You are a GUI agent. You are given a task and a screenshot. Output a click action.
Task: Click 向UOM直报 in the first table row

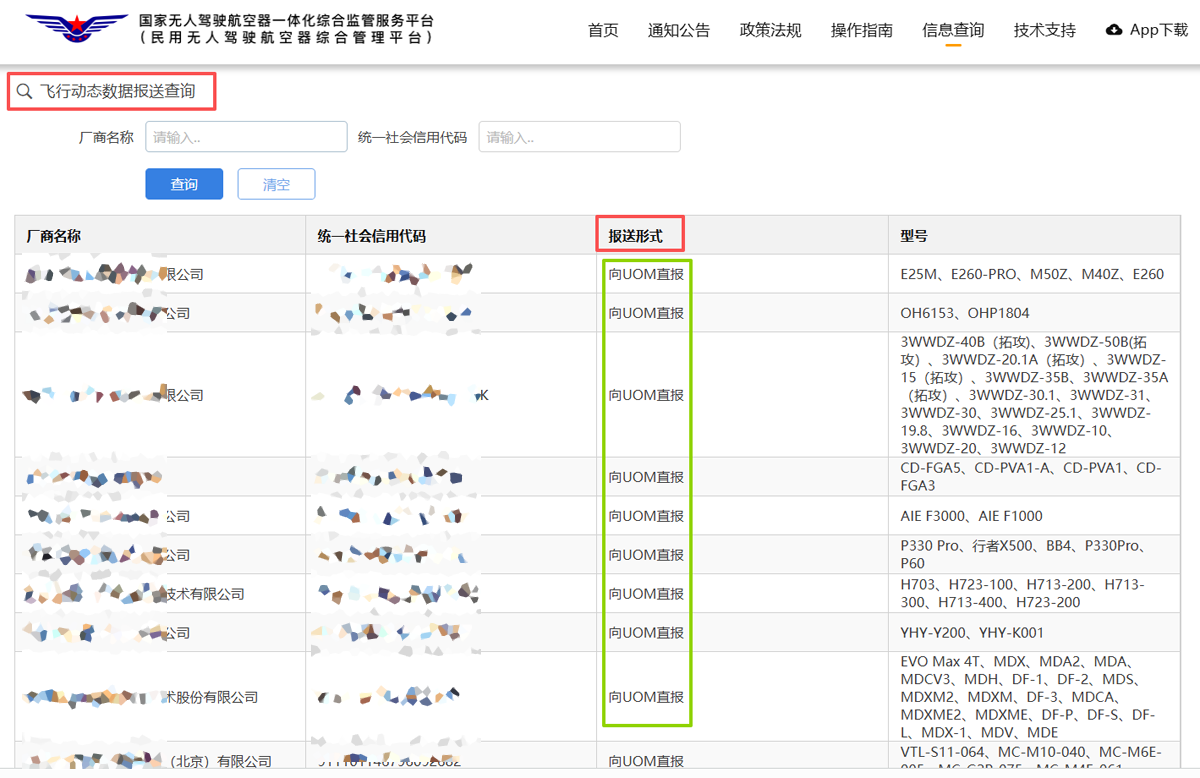tap(646, 273)
